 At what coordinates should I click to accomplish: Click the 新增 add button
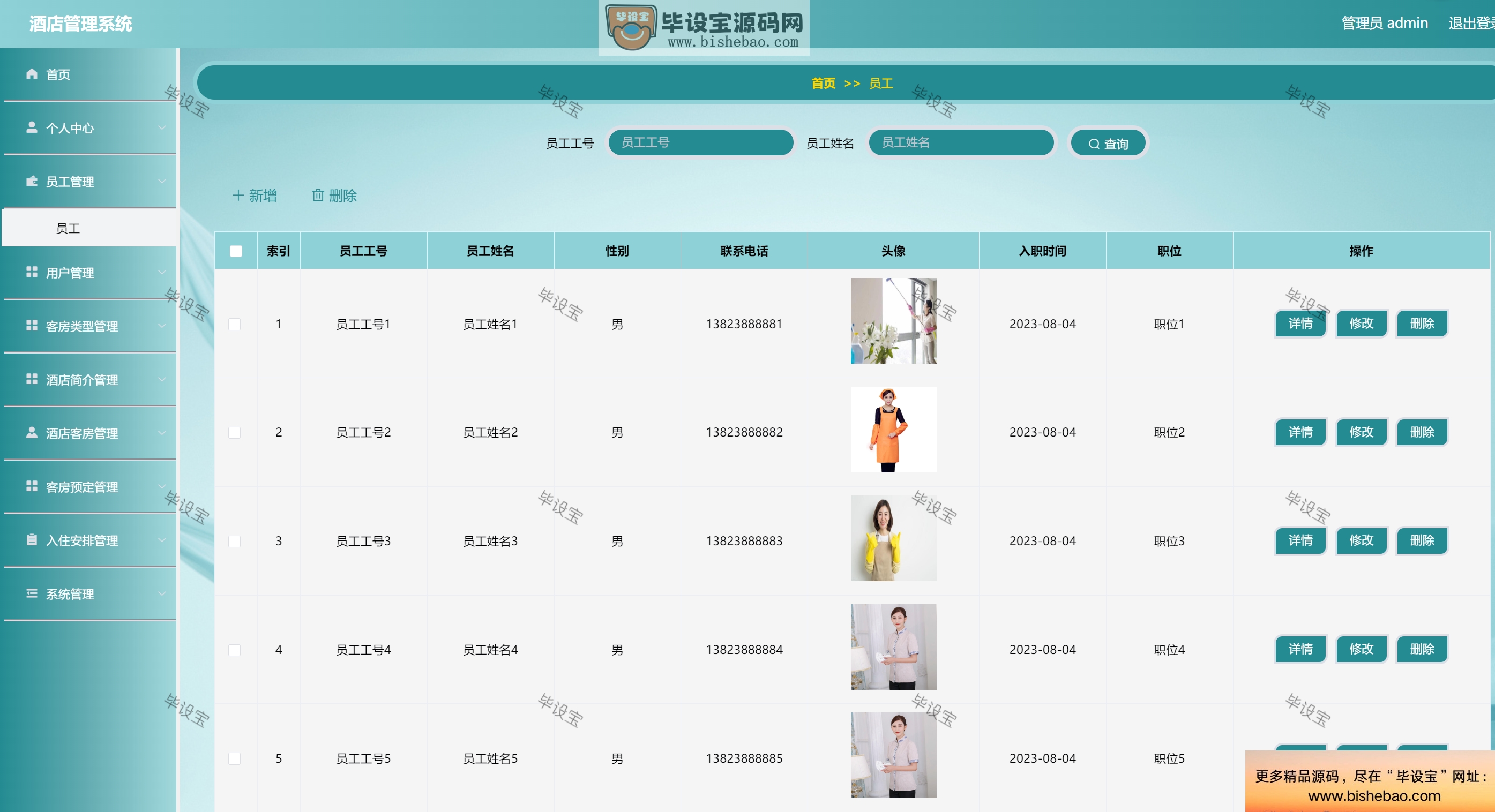255,196
